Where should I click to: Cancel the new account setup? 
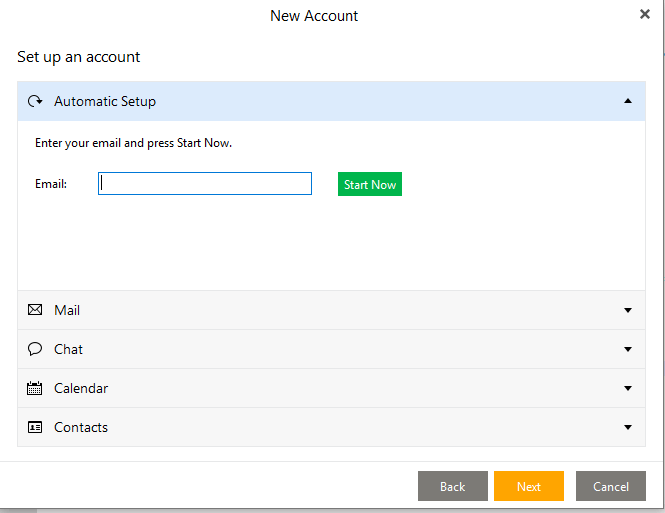(x=611, y=486)
